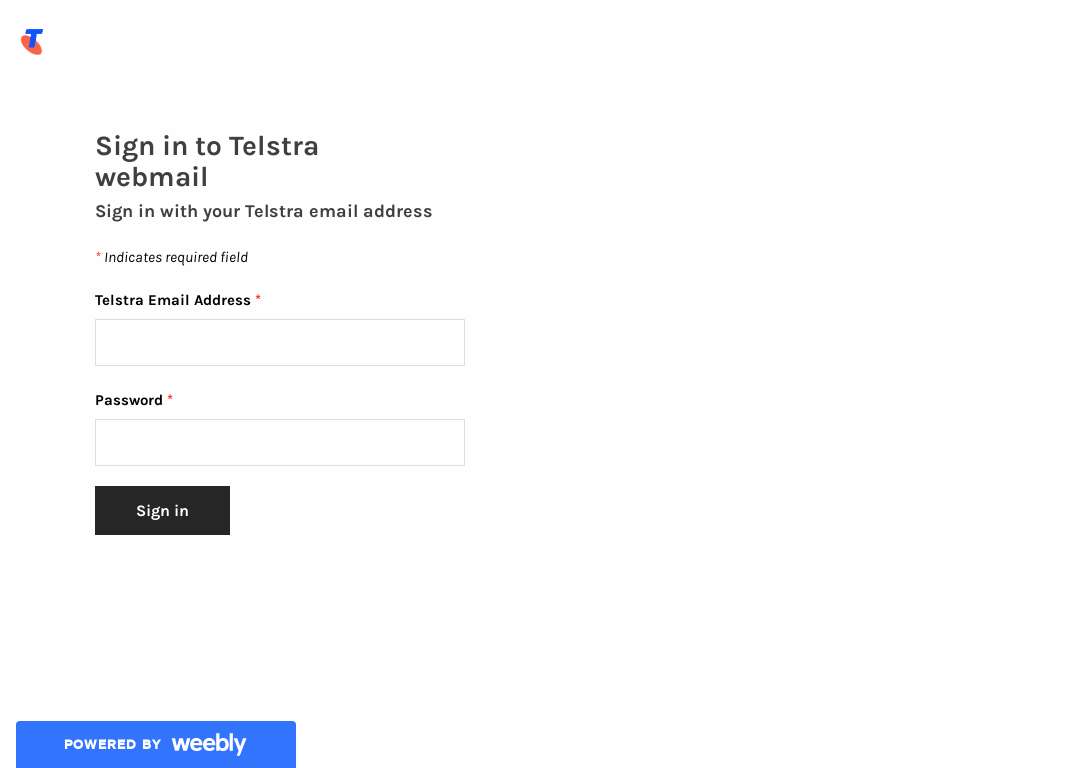The height and width of the screenshot is (768, 1080).
Task: Open the Powered by Weebly banner
Action: click(x=156, y=745)
